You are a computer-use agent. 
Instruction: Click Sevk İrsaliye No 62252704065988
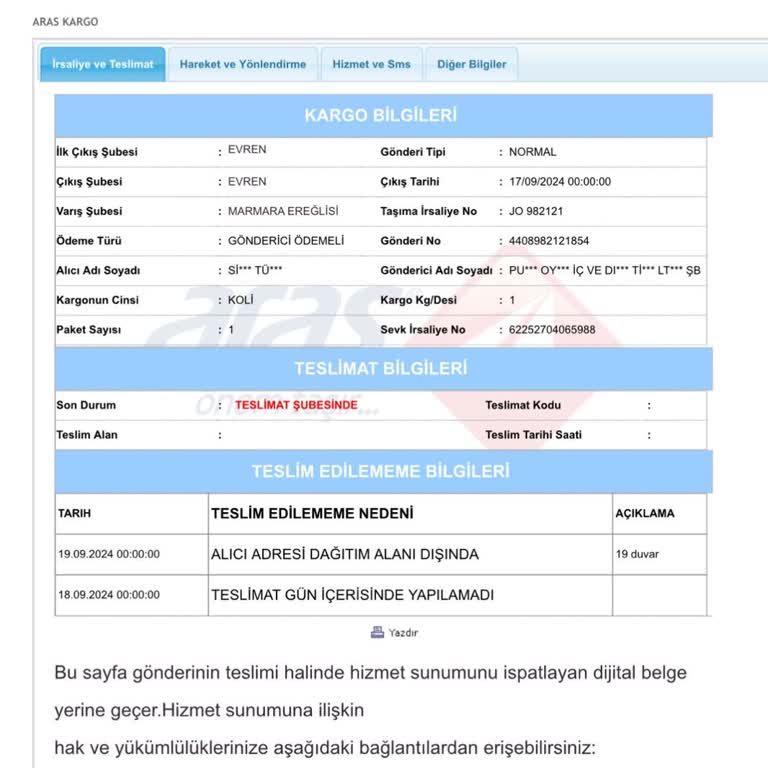click(x=552, y=330)
